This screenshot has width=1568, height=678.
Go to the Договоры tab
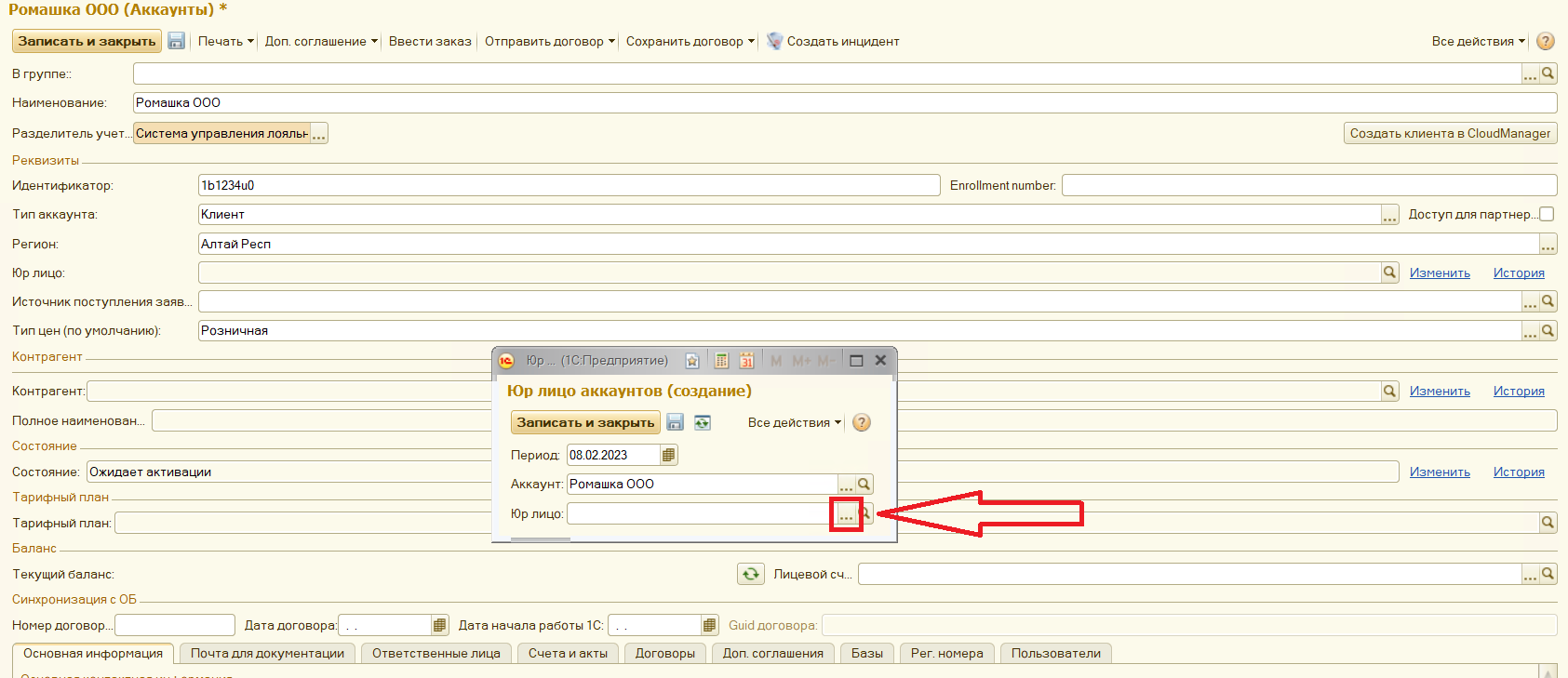(665, 654)
